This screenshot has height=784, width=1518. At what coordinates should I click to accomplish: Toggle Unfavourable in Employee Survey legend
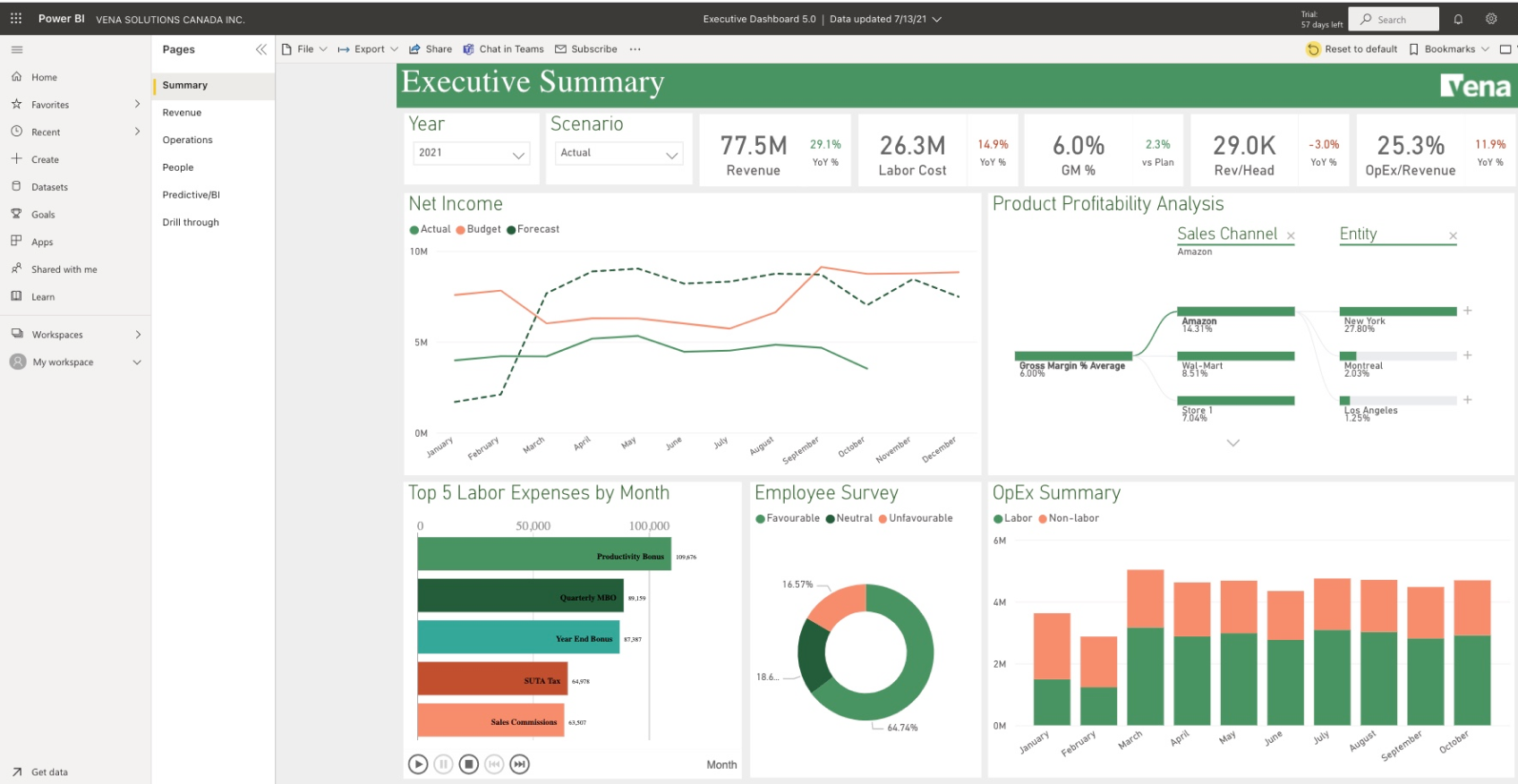916,518
